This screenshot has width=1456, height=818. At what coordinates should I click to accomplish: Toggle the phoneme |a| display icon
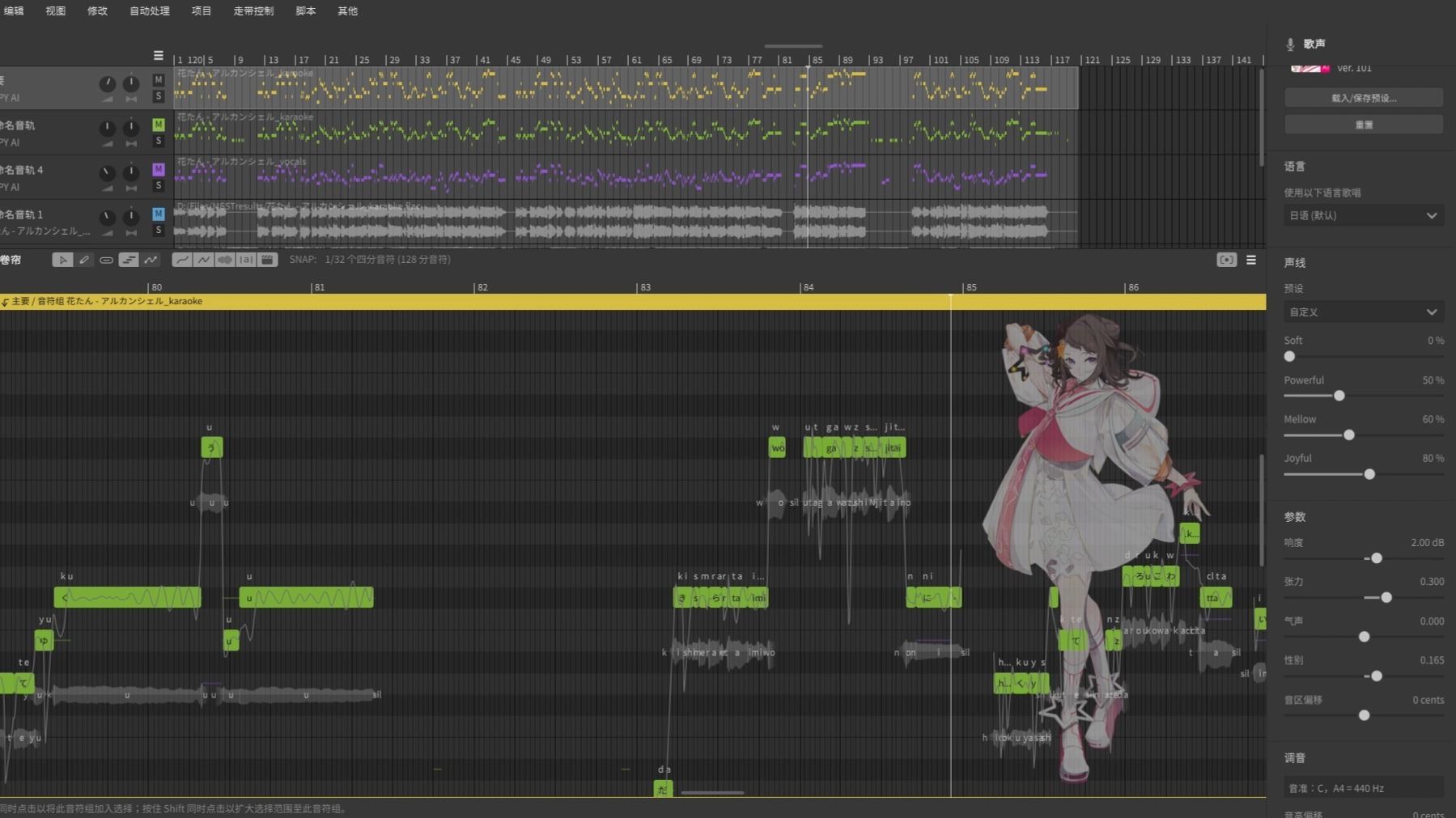[246, 260]
